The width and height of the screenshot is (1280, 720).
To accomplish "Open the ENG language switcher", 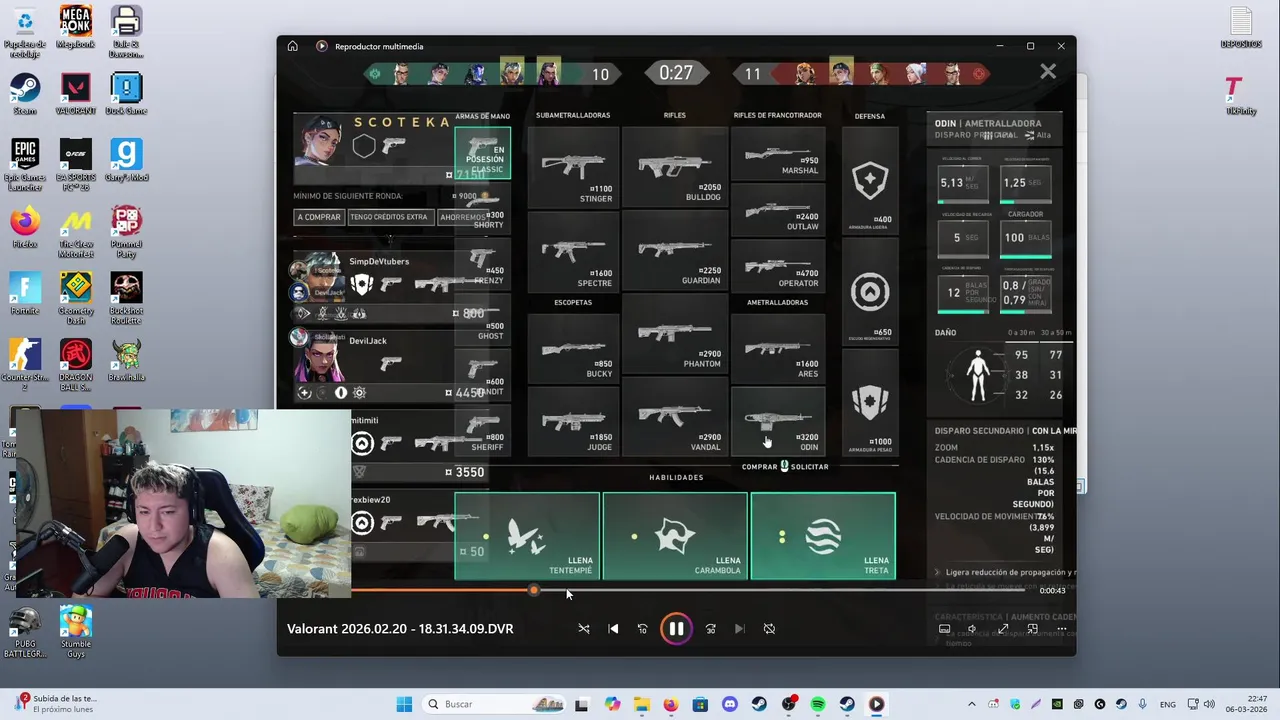I will coord(1166,704).
